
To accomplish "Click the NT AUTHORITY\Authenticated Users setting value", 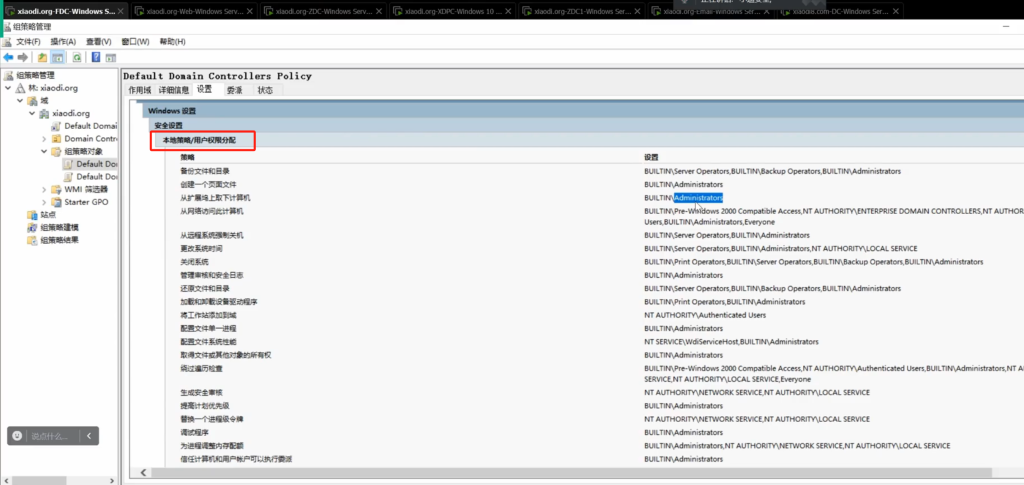I will [x=705, y=315].
